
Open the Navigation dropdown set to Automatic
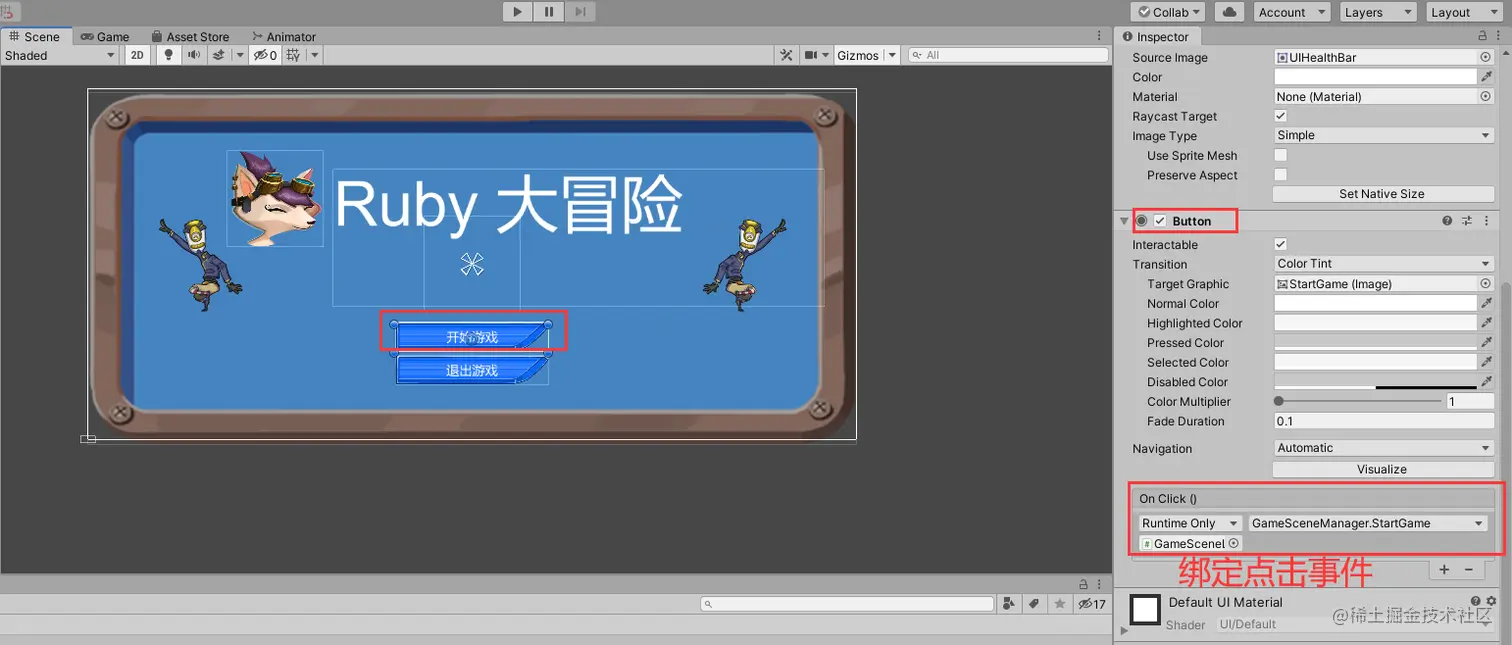pos(1384,448)
